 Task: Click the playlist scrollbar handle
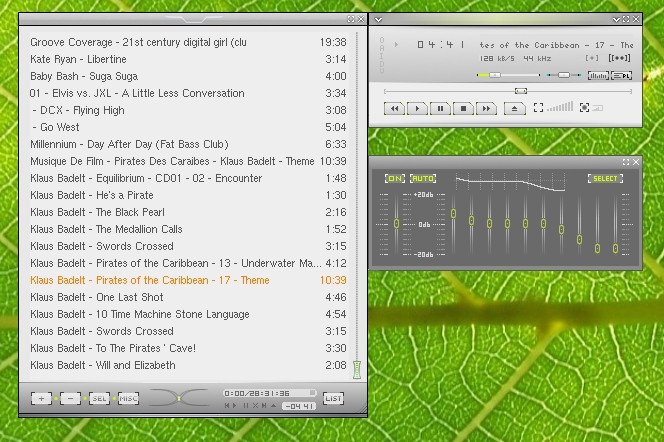pos(357,370)
